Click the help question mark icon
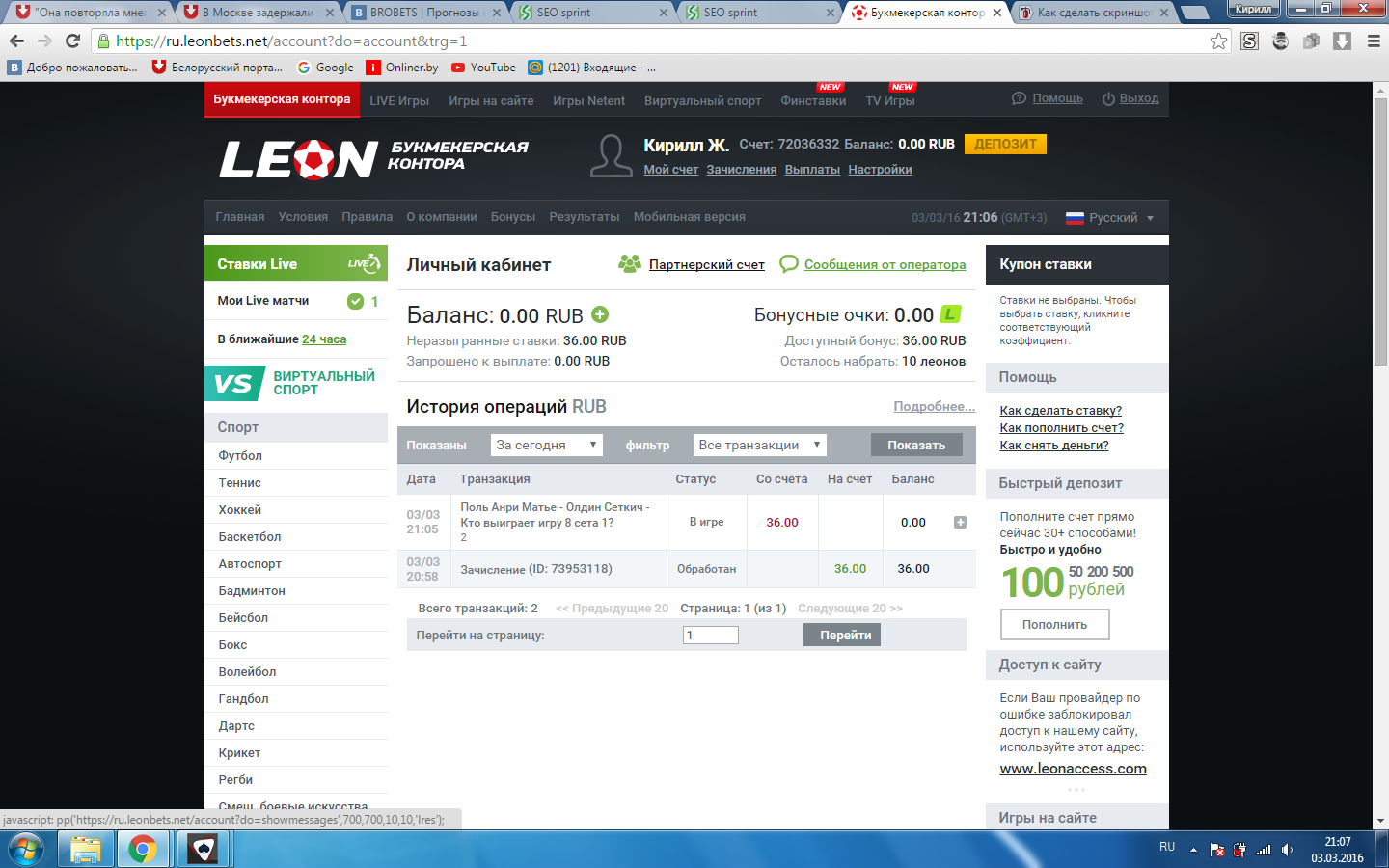The width and height of the screenshot is (1389, 868). coord(1019,98)
